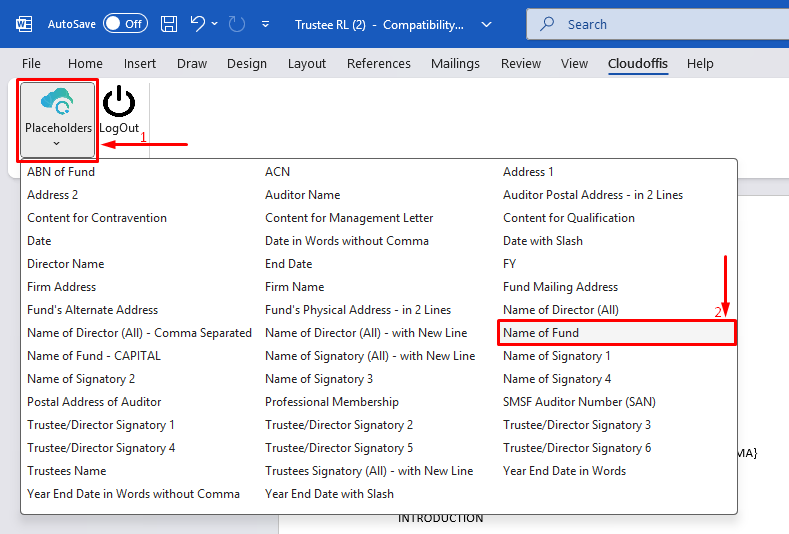
Task: Open the Help tab
Action: (x=700, y=63)
